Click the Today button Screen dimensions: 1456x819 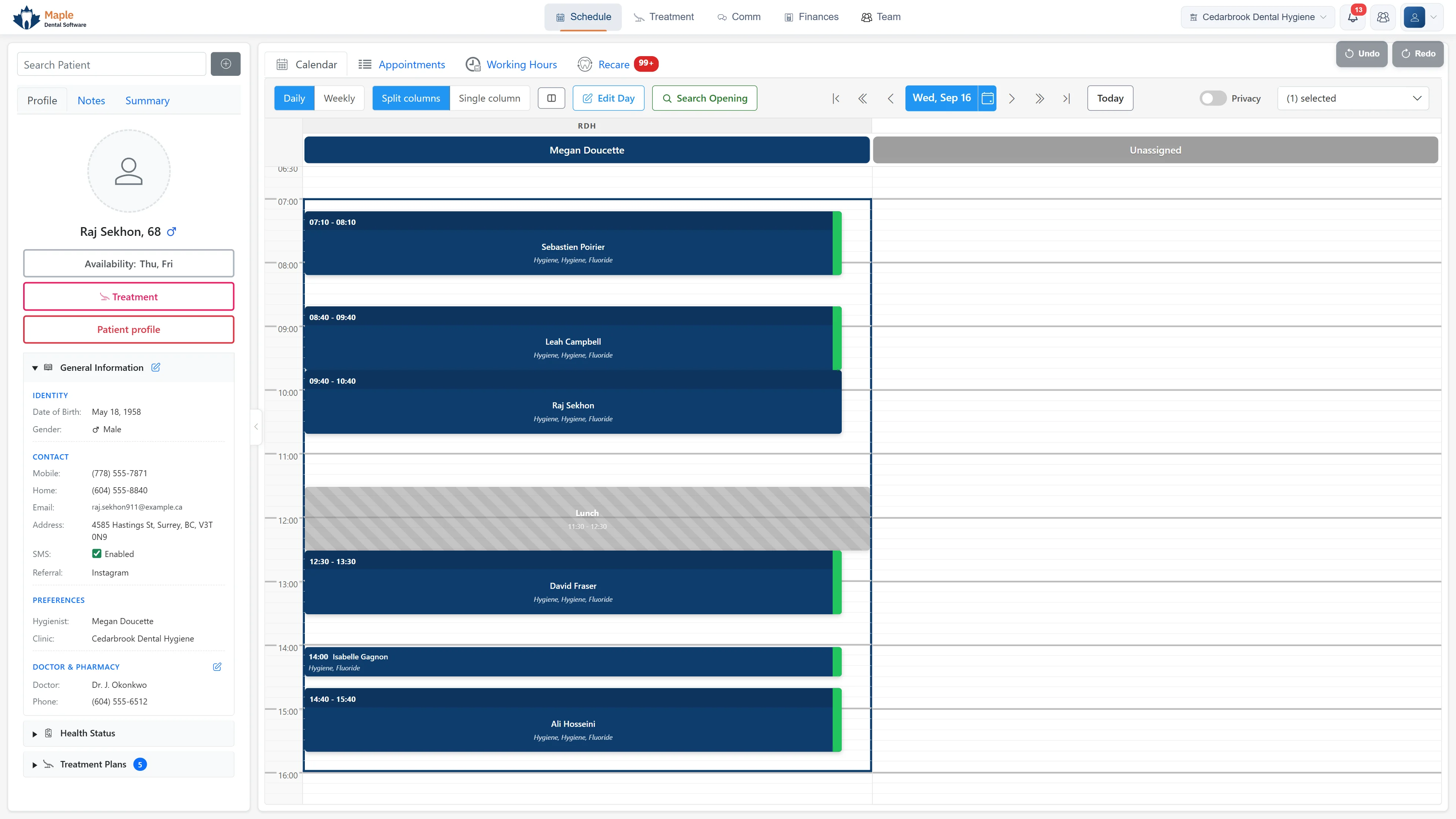point(1110,98)
